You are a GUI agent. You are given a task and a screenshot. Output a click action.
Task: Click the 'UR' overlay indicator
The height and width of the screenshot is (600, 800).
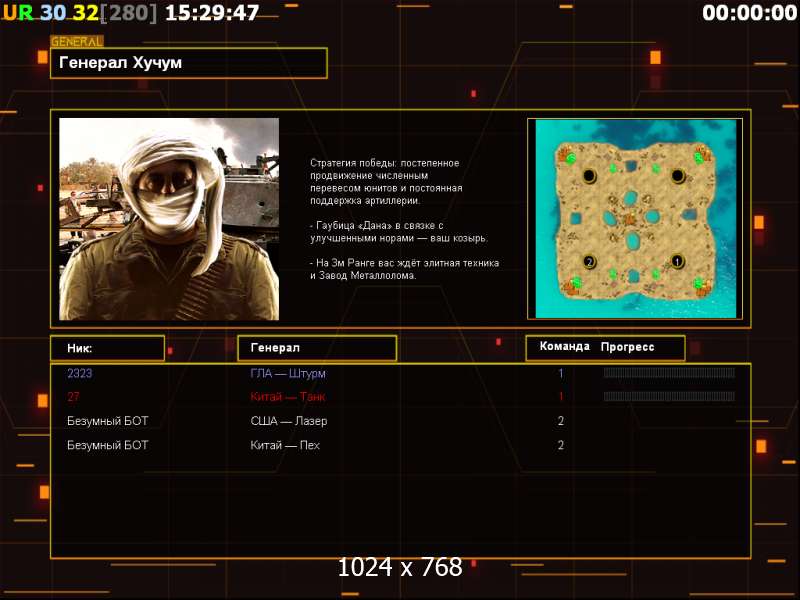point(18,13)
